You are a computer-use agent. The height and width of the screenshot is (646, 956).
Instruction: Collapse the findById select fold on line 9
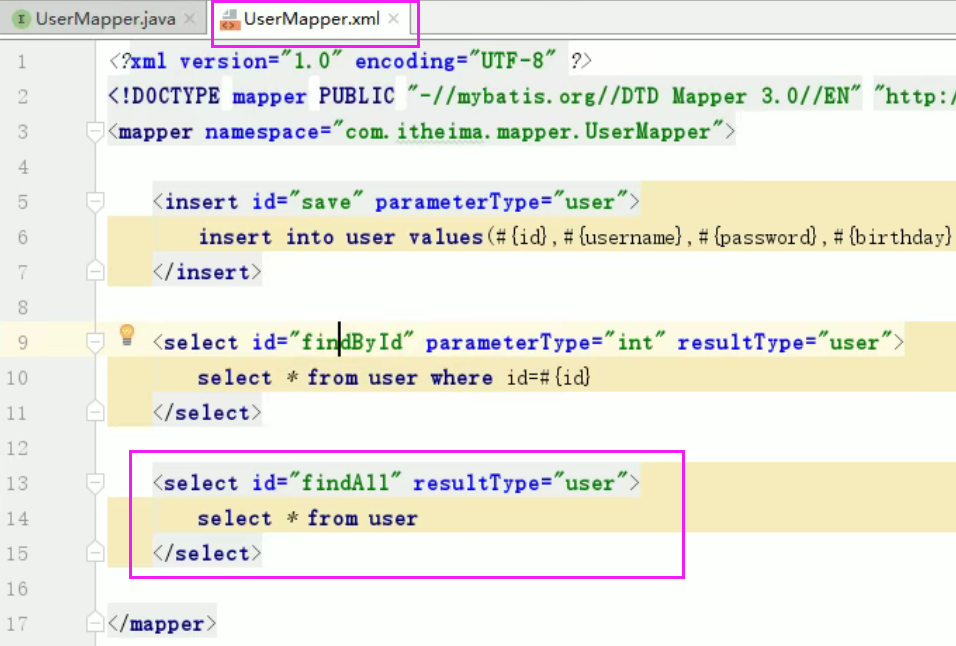coord(95,343)
